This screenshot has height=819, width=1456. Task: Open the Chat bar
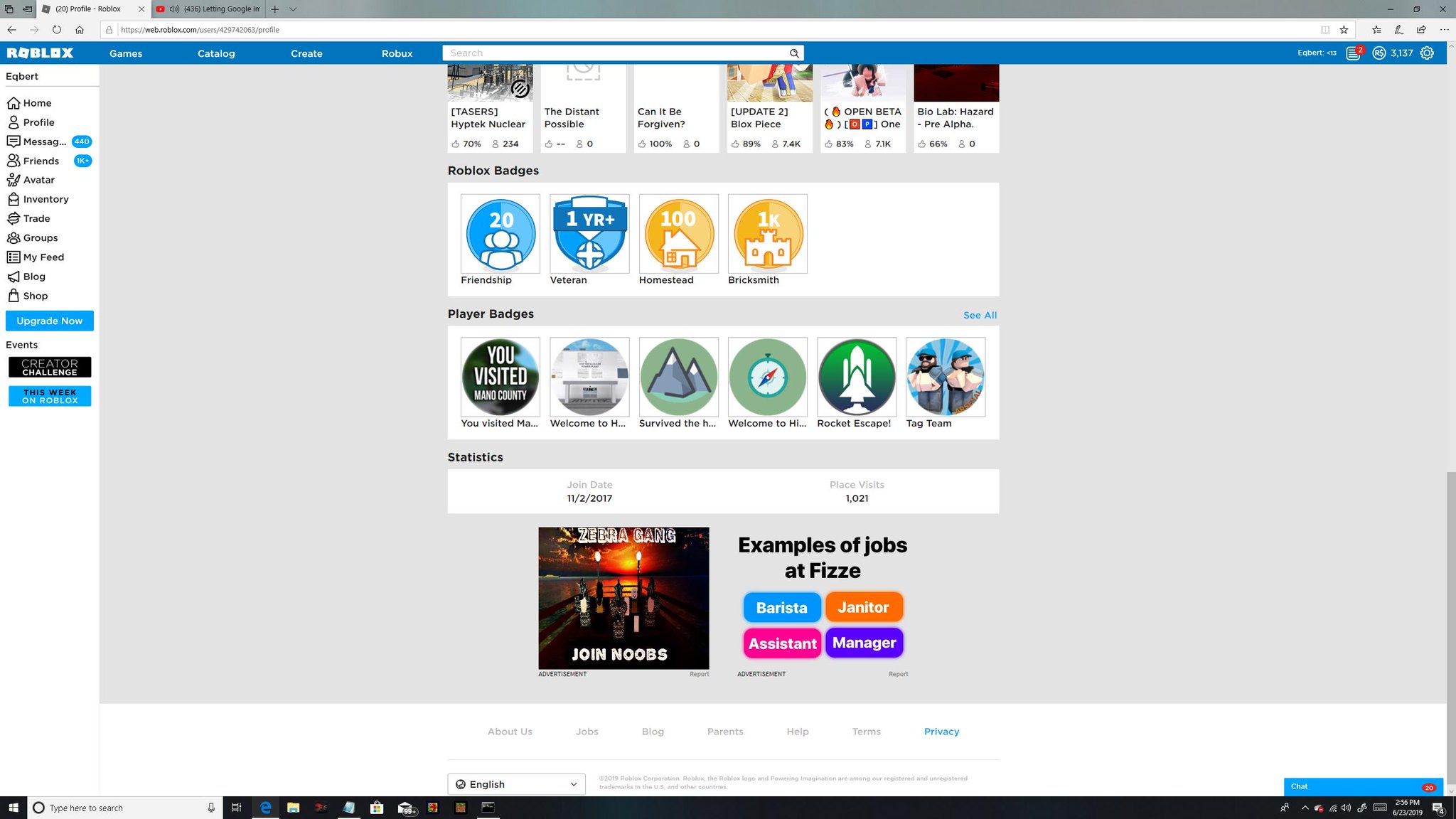pyautogui.click(x=1363, y=786)
